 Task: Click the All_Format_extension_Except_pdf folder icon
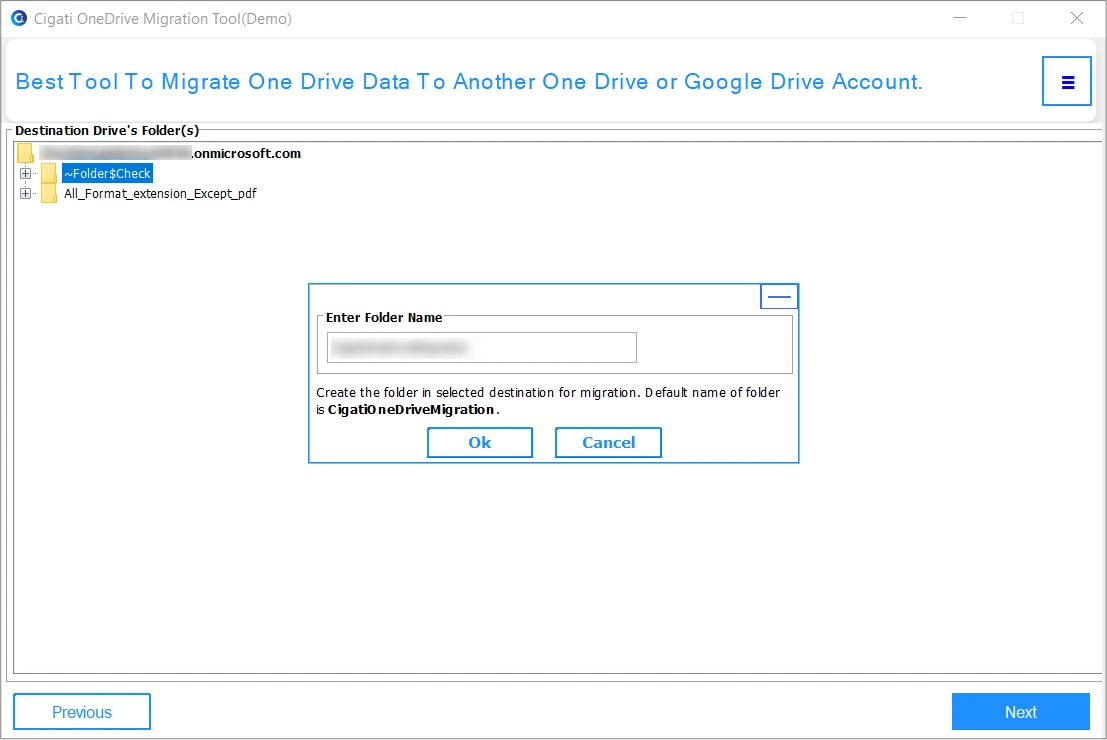(x=48, y=194)
